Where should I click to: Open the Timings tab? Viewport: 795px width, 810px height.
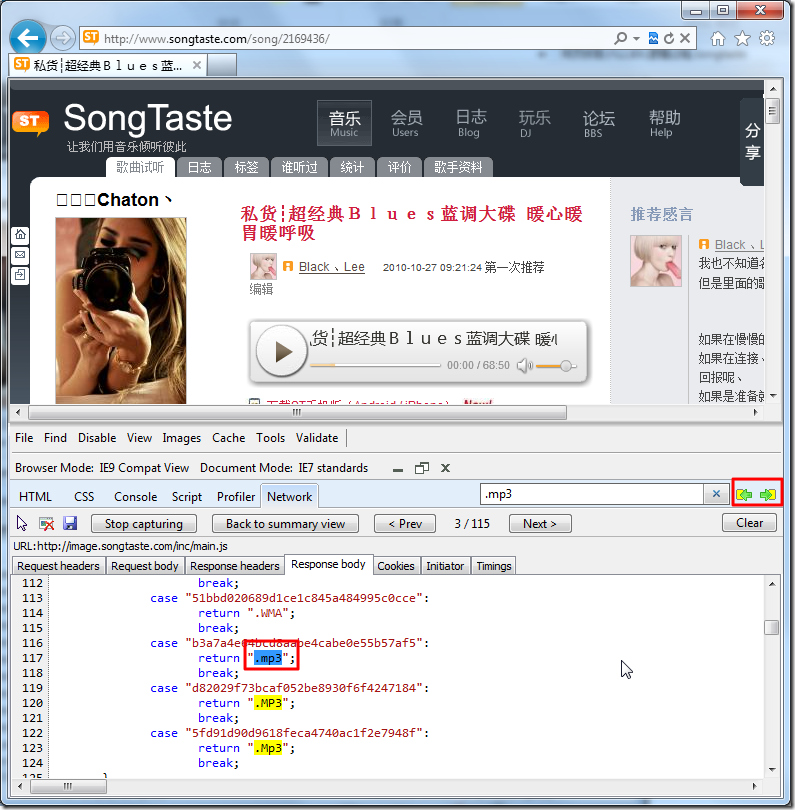[494, 566]
